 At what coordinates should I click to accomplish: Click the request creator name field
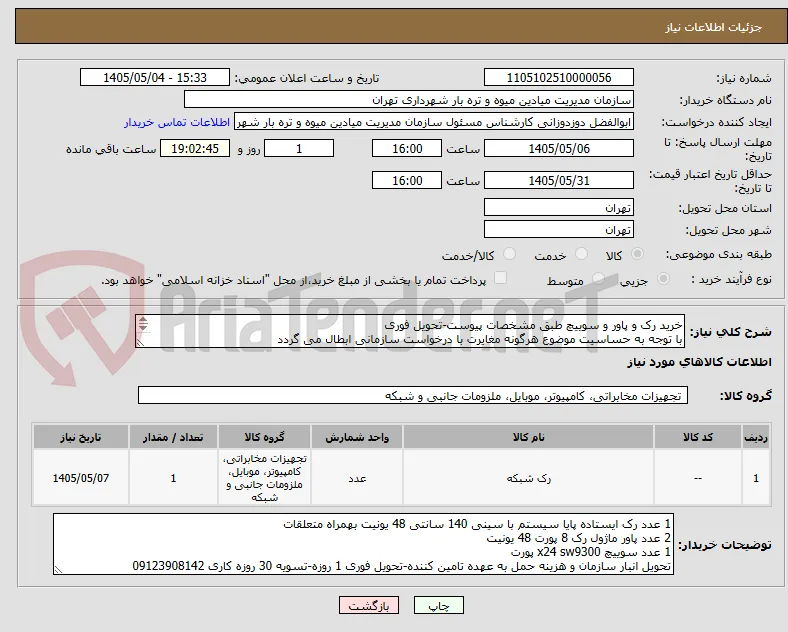coord(434,122)
